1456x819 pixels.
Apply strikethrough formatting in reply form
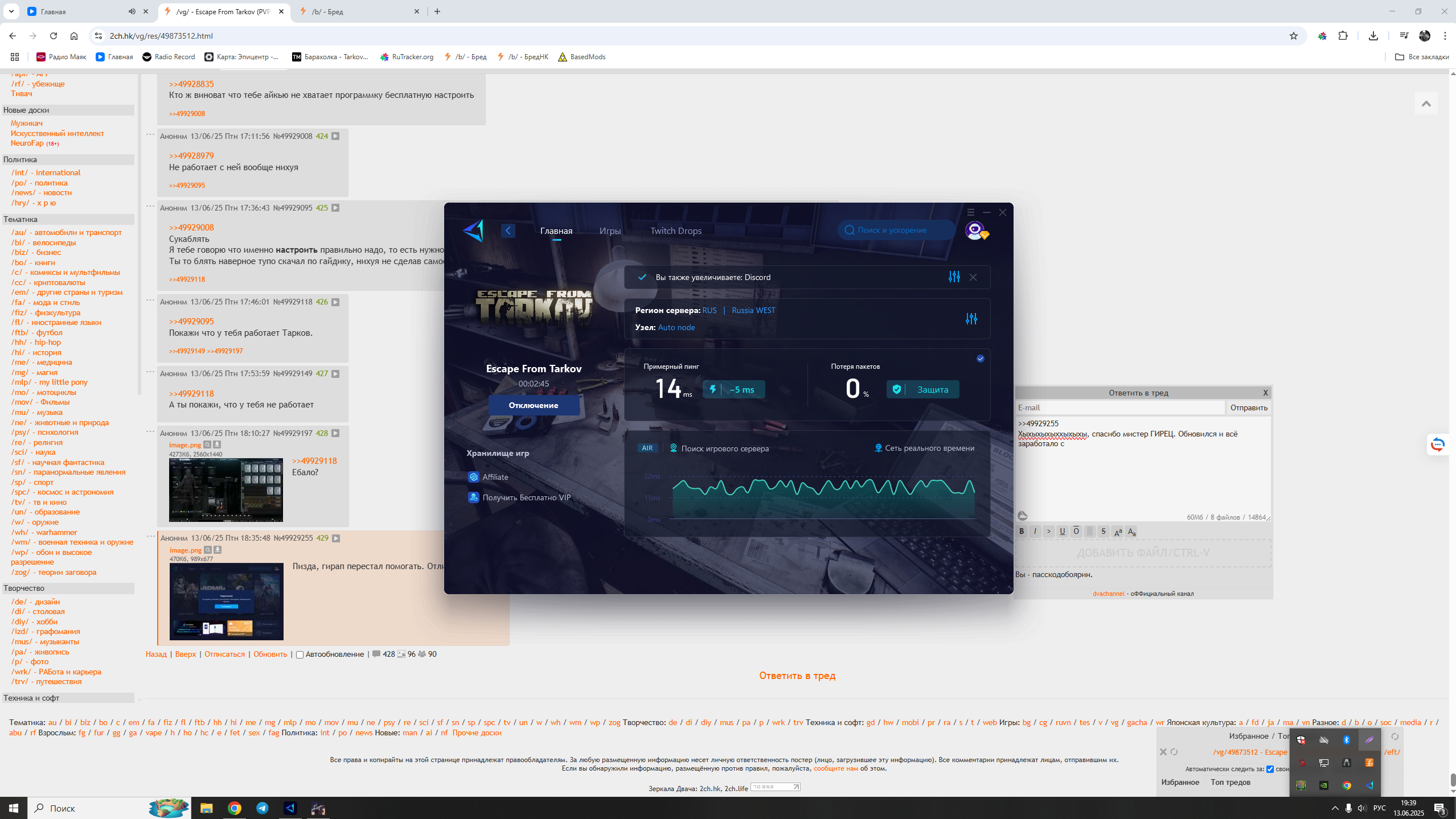(1103, 531)
